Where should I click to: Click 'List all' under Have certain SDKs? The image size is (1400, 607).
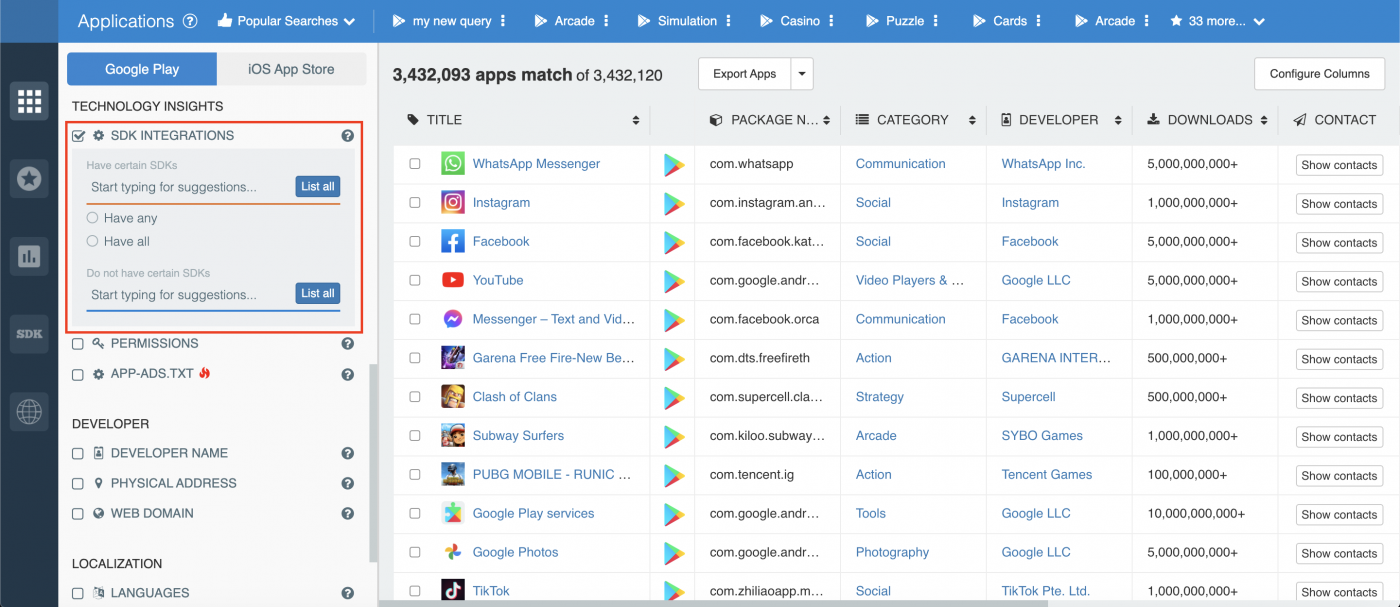[318, 187]
